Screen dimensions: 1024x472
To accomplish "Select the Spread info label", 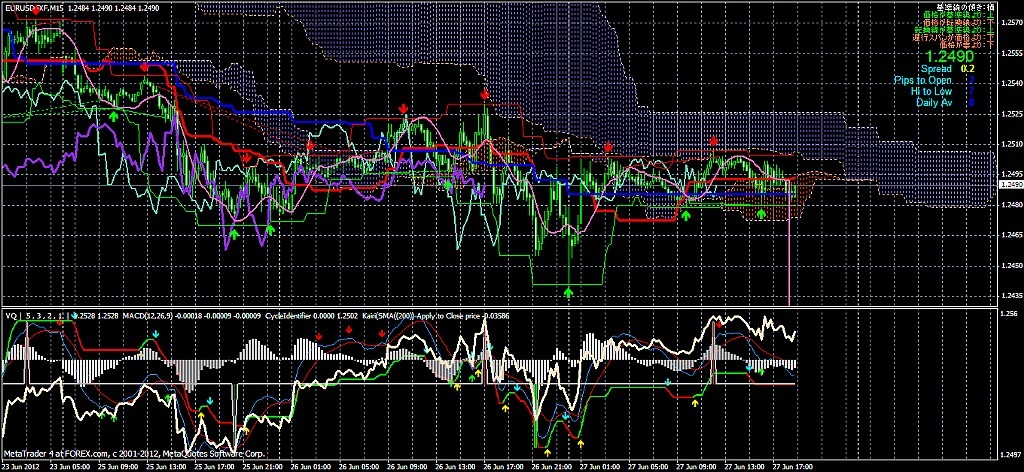I will [x=935, y=69].
